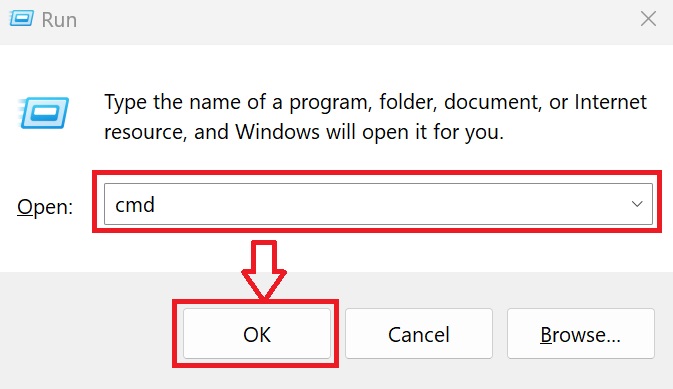Click the red arrow pointing at OK
The image size is (673, 389).
coord(264,270)
